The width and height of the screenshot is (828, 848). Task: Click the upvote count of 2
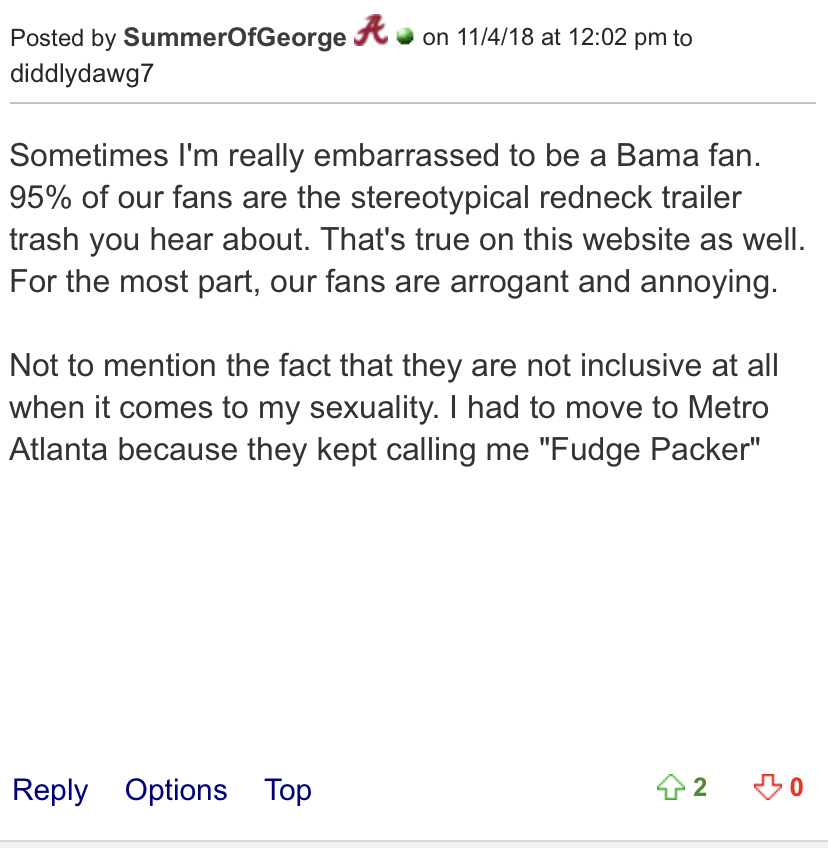coord(700,788)
